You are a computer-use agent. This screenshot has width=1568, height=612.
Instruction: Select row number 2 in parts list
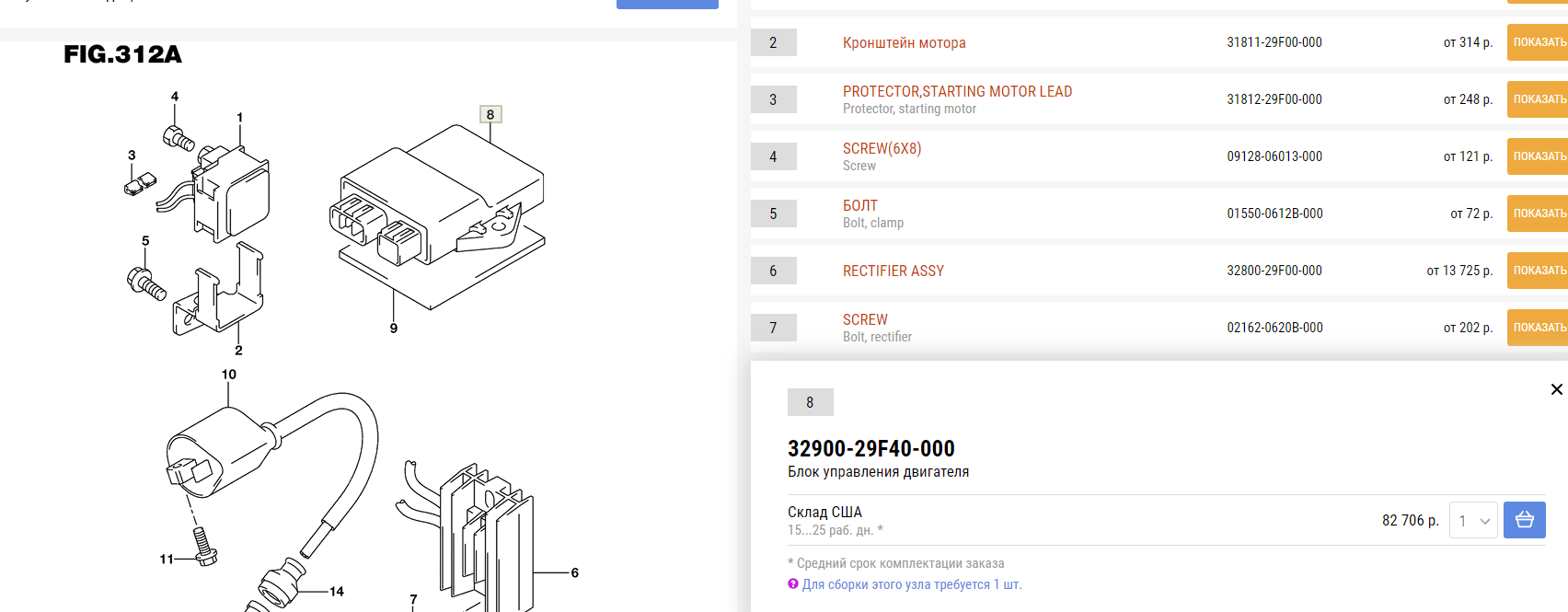tap(773, 42)
